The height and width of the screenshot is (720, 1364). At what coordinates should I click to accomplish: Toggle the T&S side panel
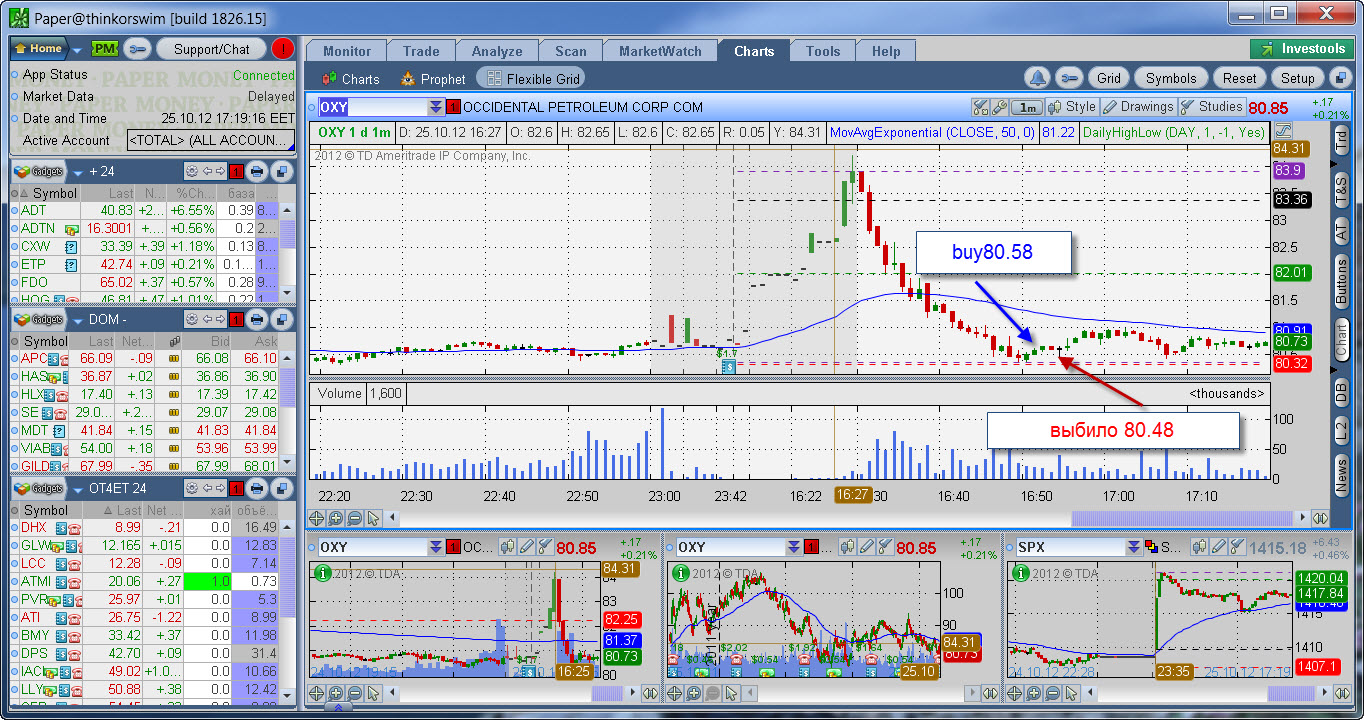coord(1342,190)
